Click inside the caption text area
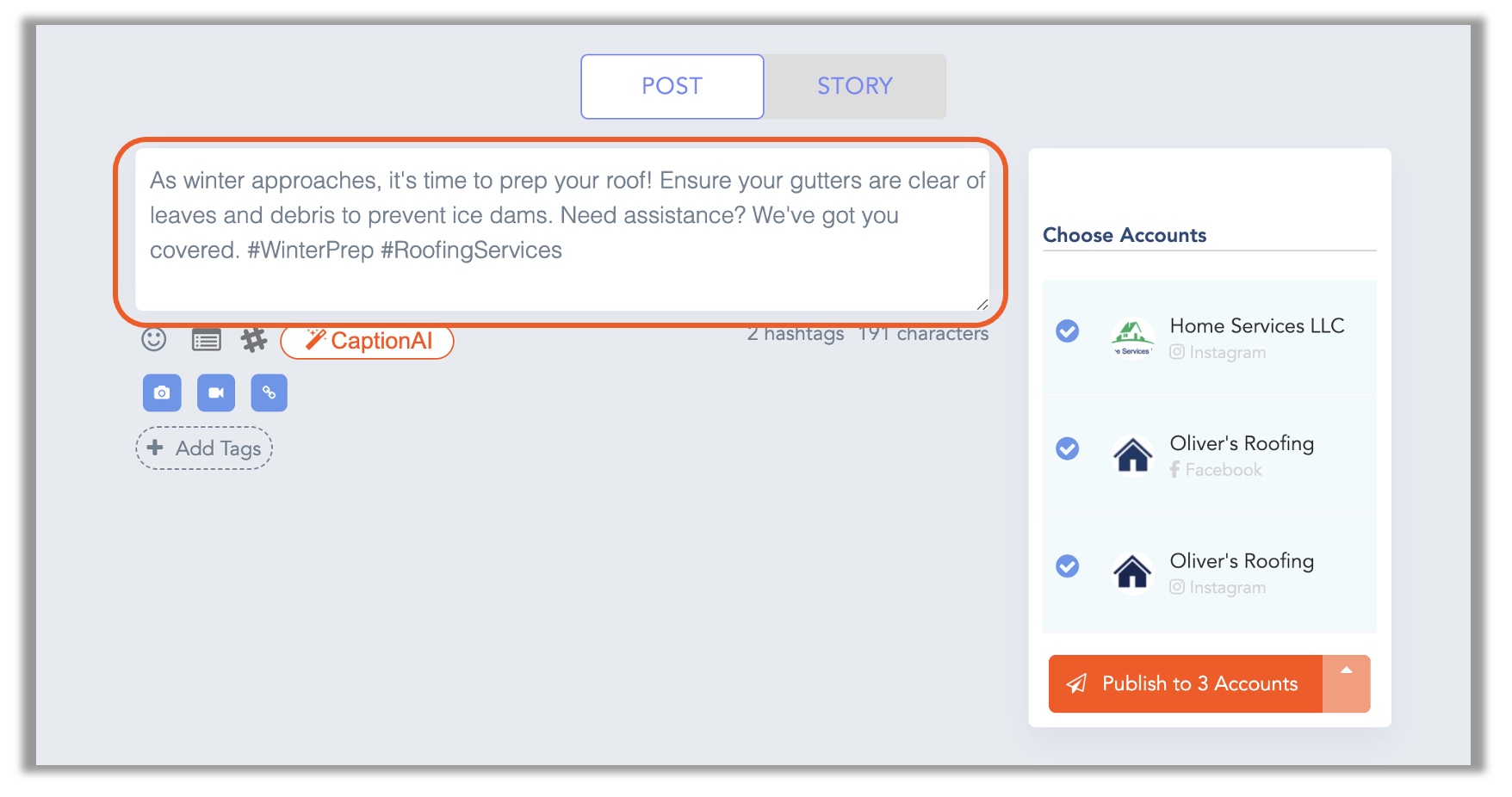 [560, 228]
